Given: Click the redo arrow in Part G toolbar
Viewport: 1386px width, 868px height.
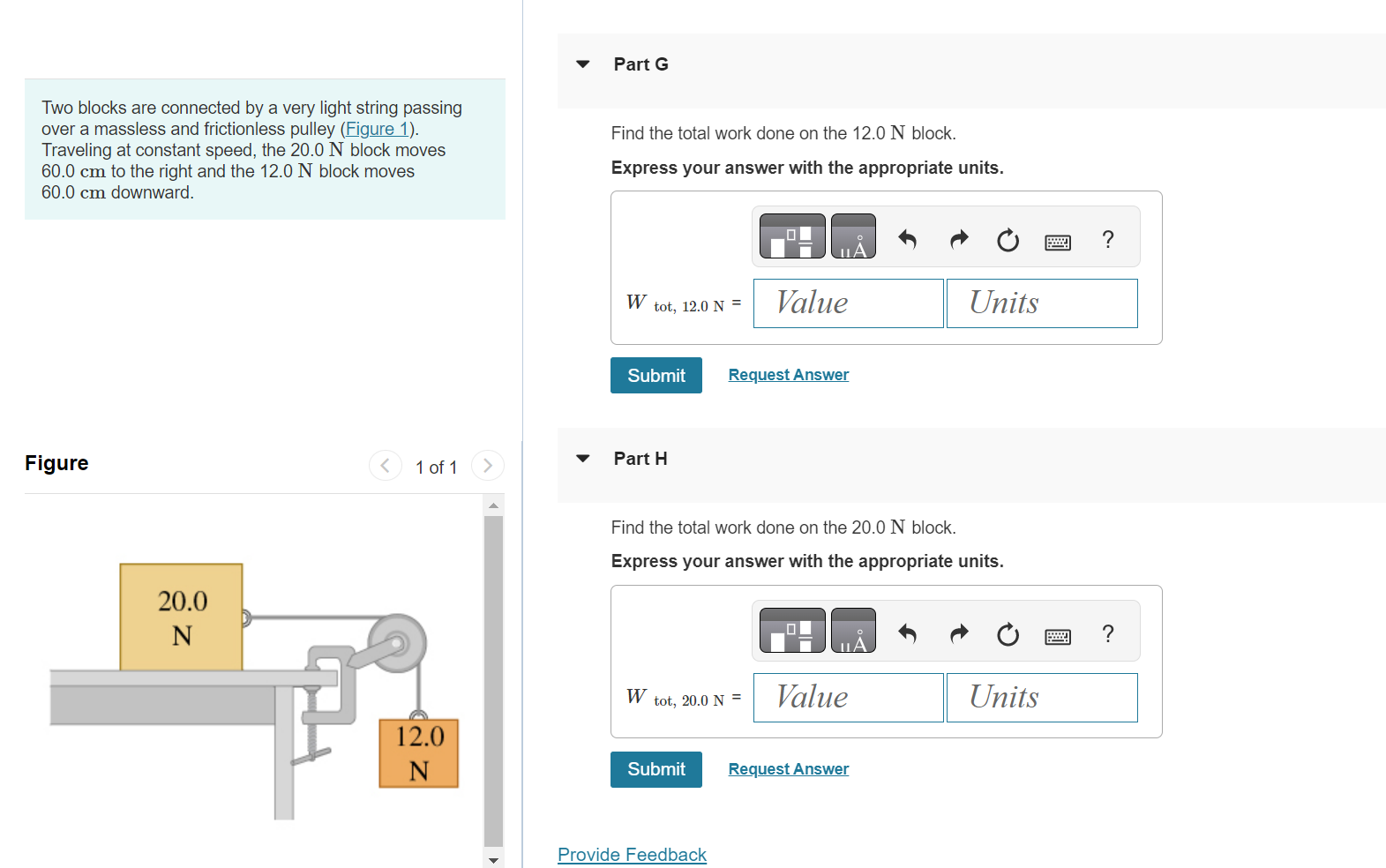Looking at the screenshot, I should [958, 238].
